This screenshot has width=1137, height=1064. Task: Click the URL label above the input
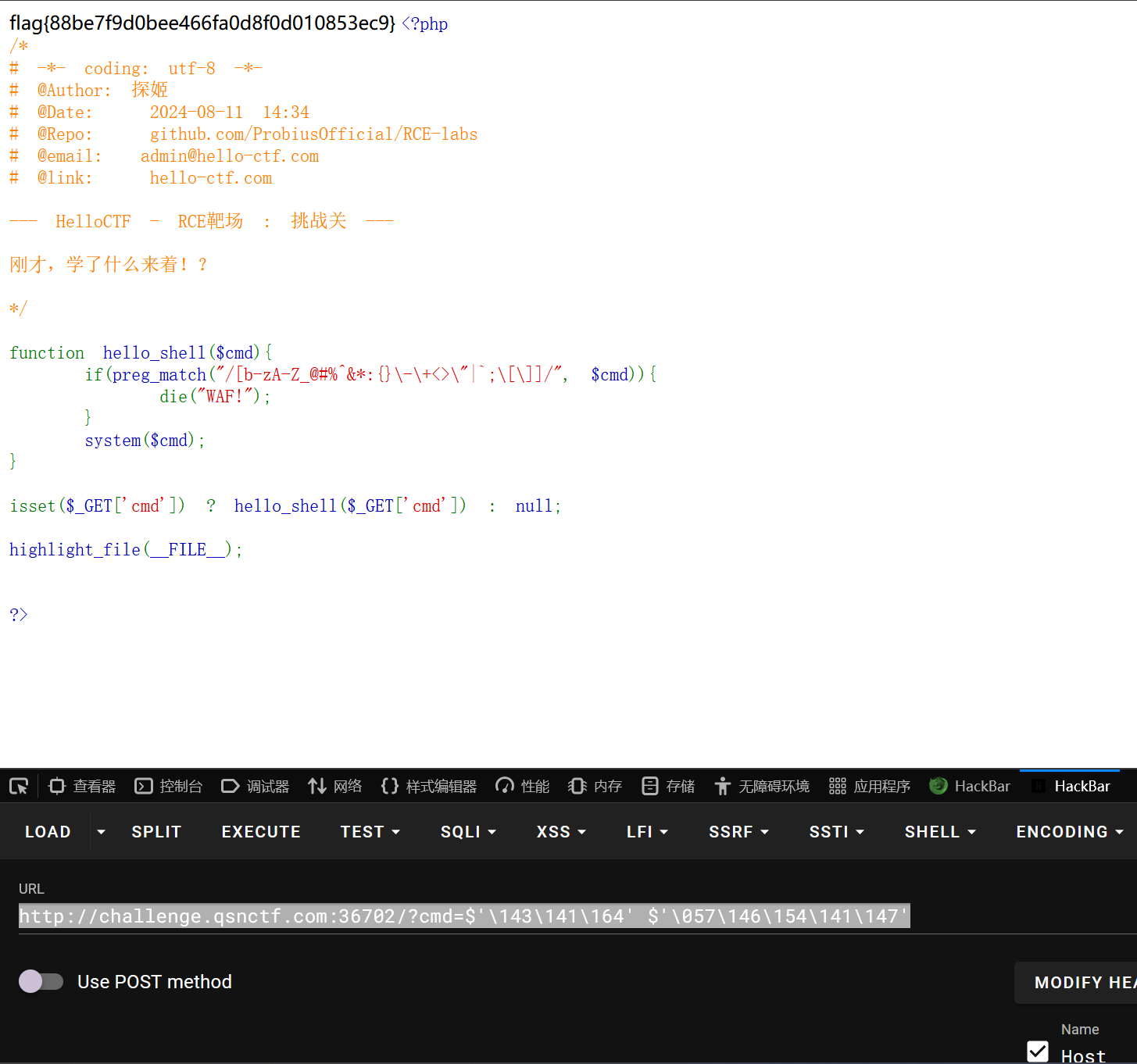[31, 889]
